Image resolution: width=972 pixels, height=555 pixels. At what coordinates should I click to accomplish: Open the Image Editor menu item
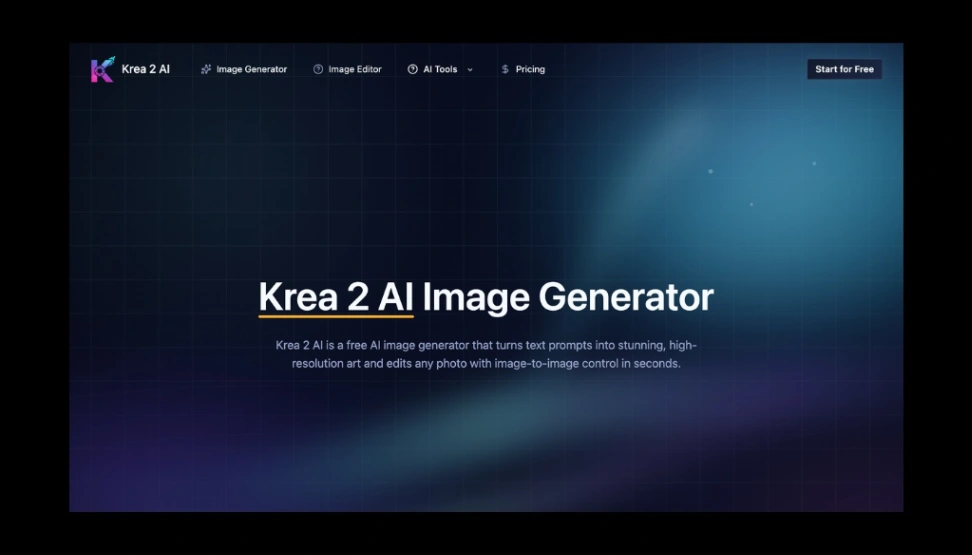[x=355, y=69]
